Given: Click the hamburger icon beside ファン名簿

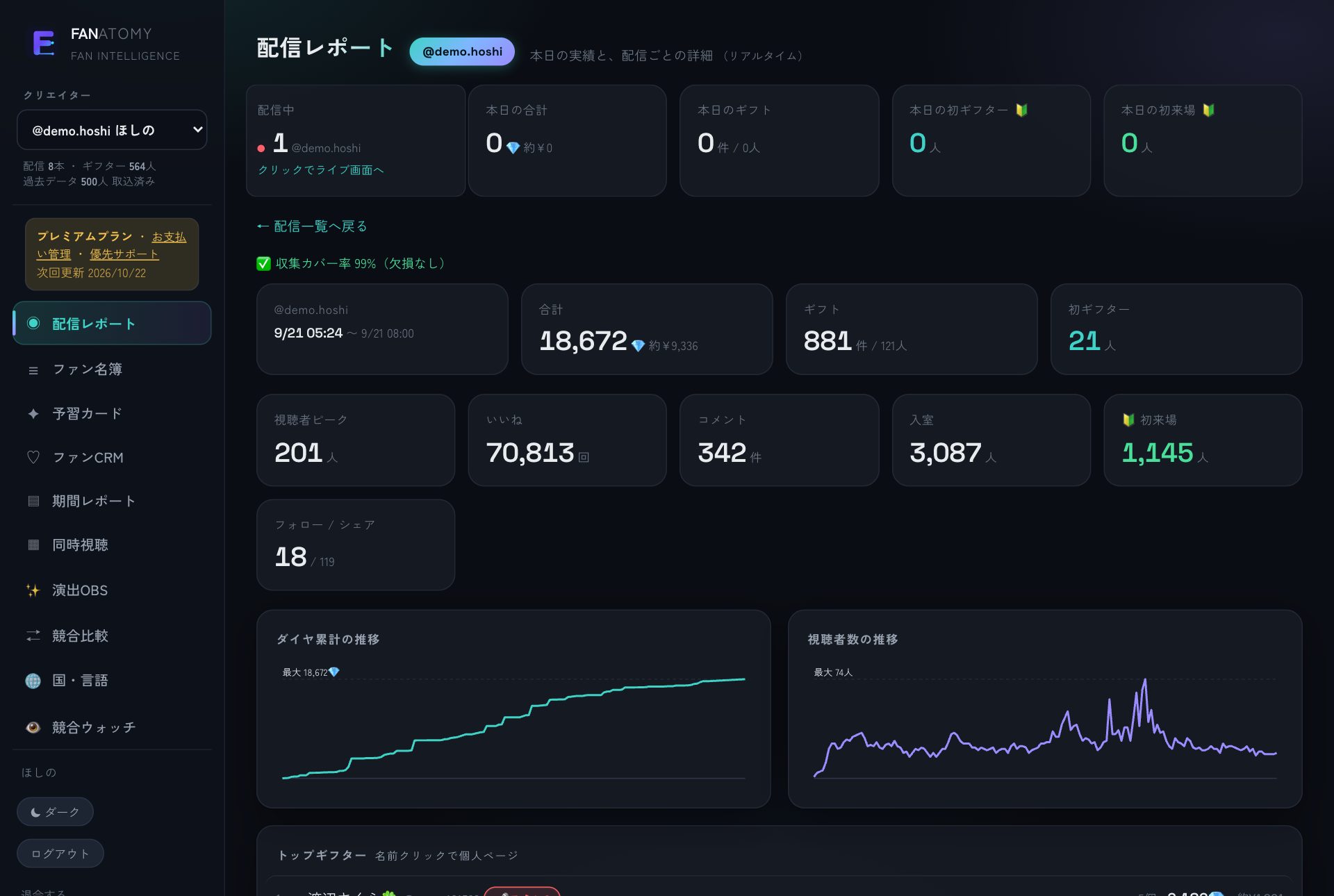Looking at the screenshot, I should (33, 370).
